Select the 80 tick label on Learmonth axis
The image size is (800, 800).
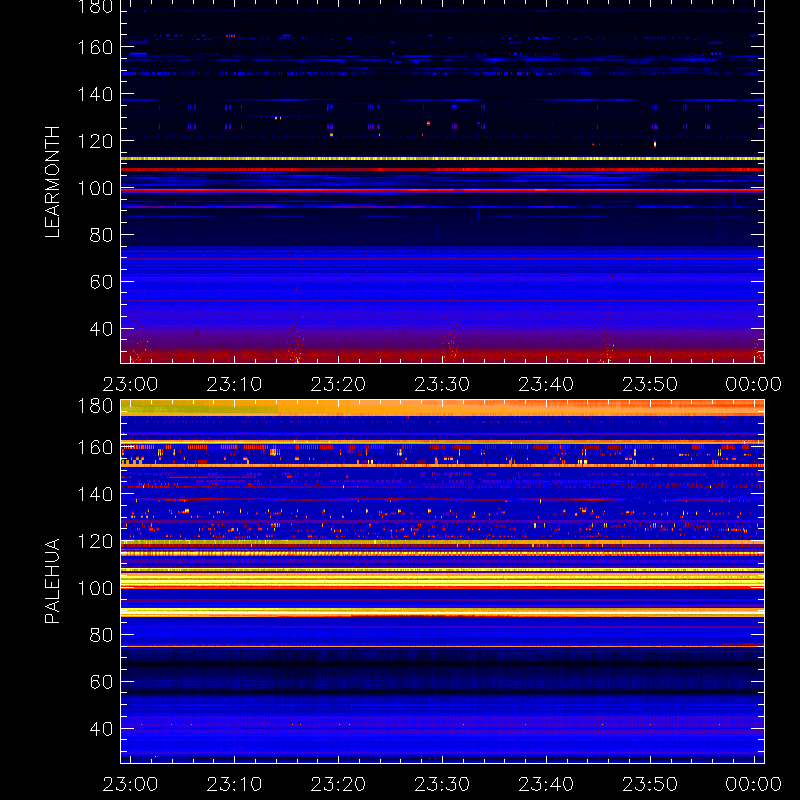click(101, 235)
